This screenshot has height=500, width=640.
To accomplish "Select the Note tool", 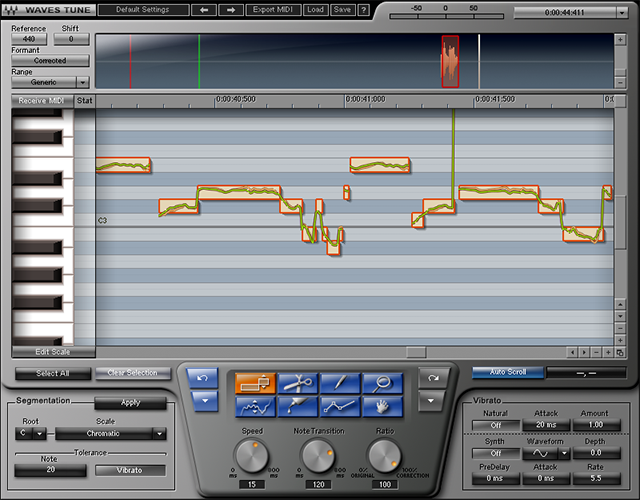I will [x=255, y=383].
